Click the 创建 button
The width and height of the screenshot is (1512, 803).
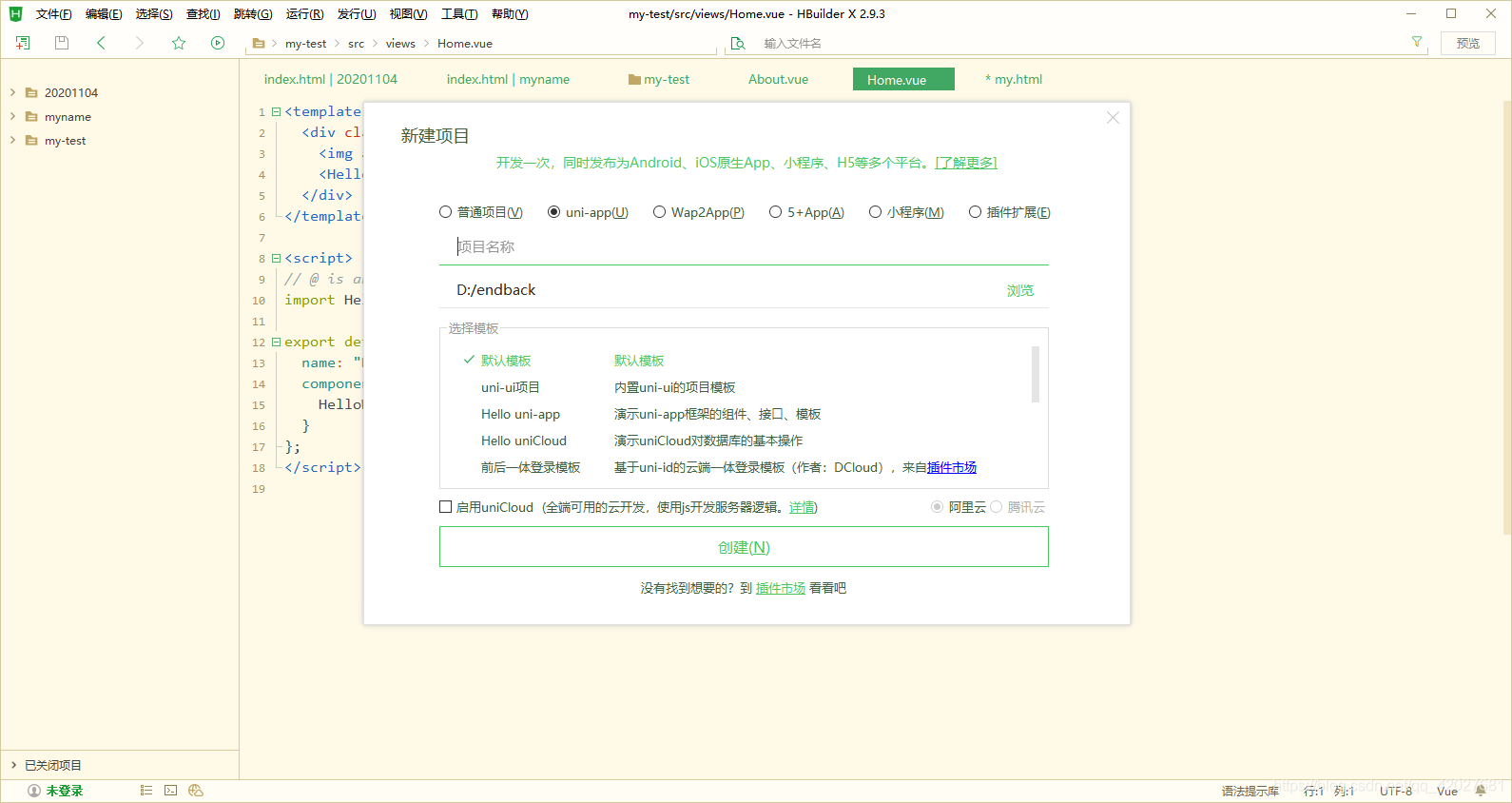point(744,547)
